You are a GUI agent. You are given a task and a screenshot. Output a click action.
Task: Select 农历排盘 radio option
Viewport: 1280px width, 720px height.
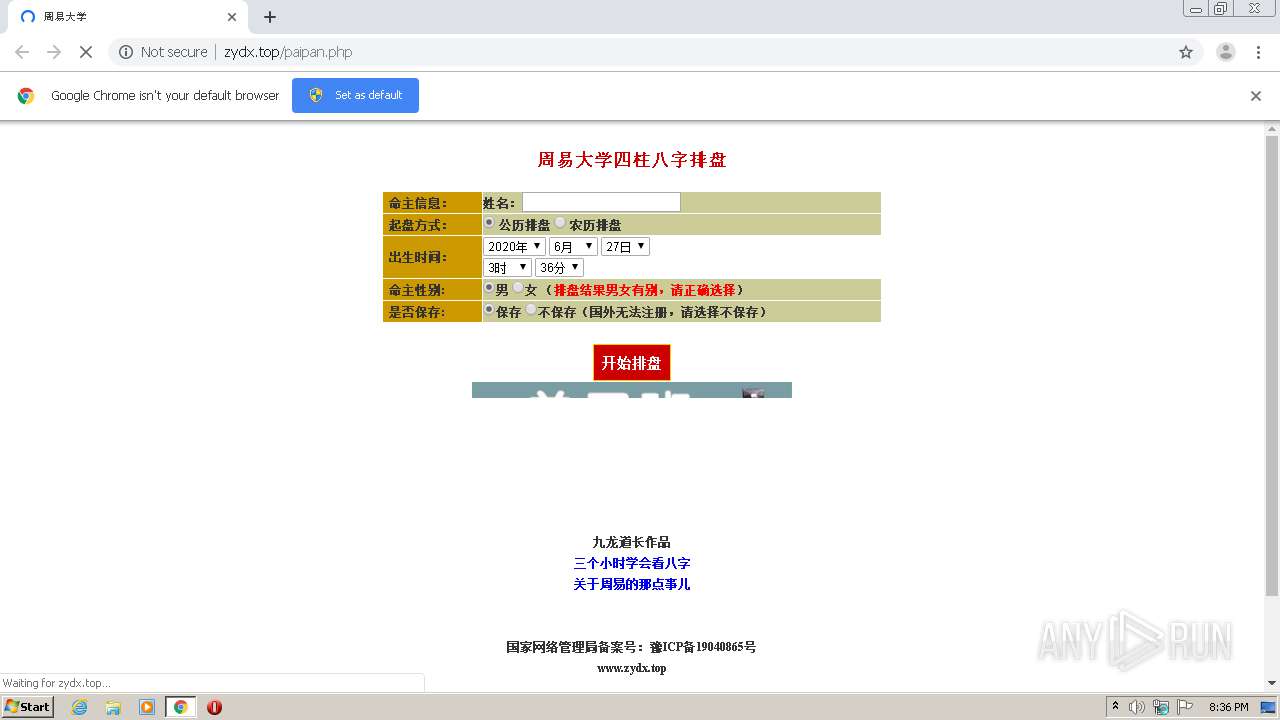(560, 223)
